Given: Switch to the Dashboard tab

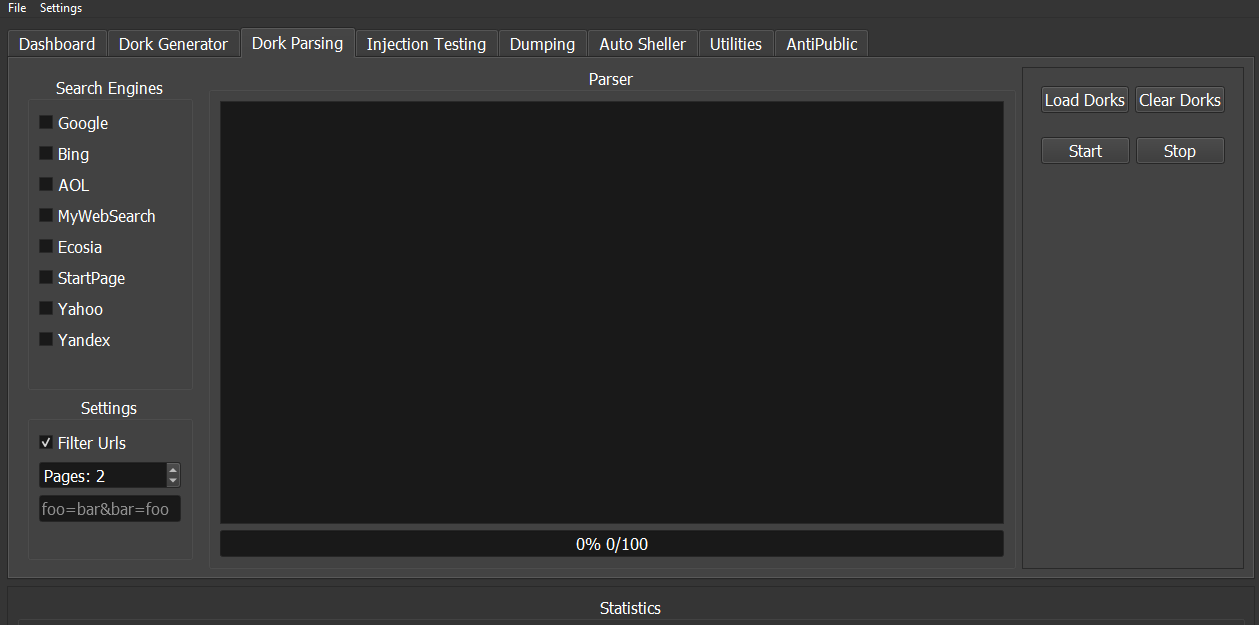Looking at the screenshot, I should [x=57, y=44].
